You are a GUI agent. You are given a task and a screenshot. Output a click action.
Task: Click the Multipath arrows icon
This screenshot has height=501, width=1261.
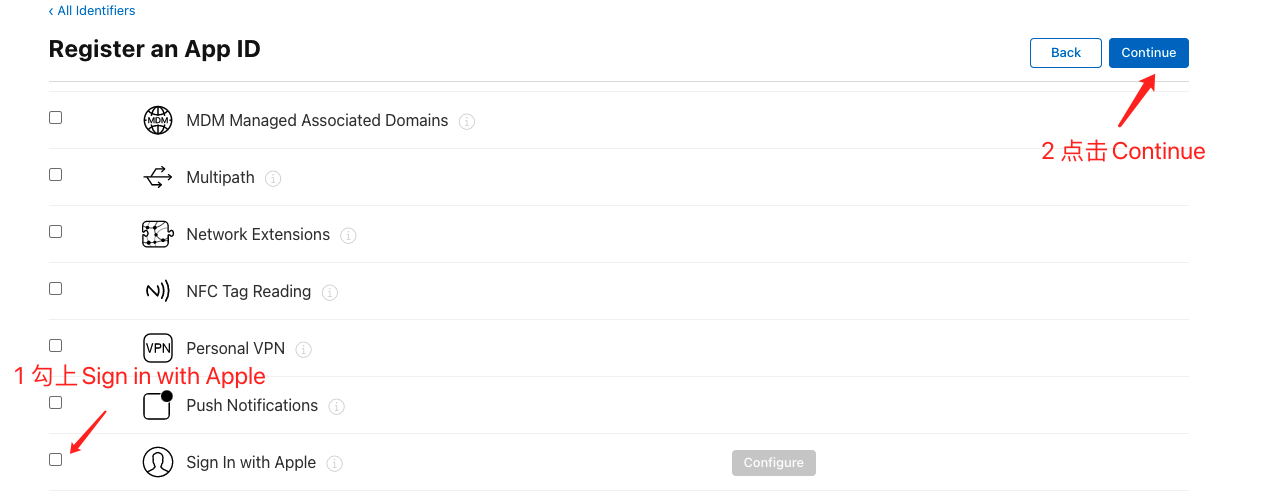(158, 178)
